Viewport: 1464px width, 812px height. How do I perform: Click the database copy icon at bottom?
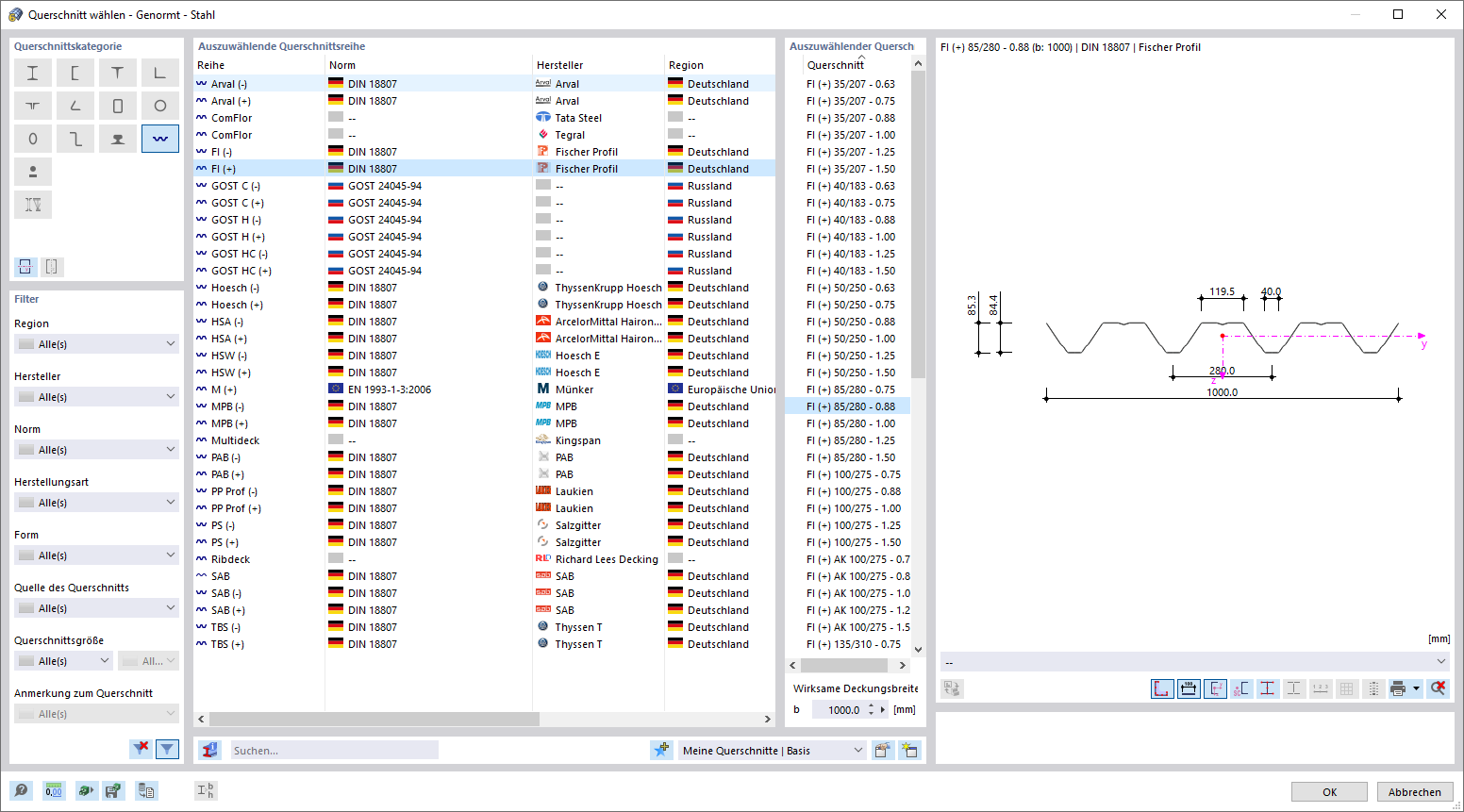click(x=146, y=790)
